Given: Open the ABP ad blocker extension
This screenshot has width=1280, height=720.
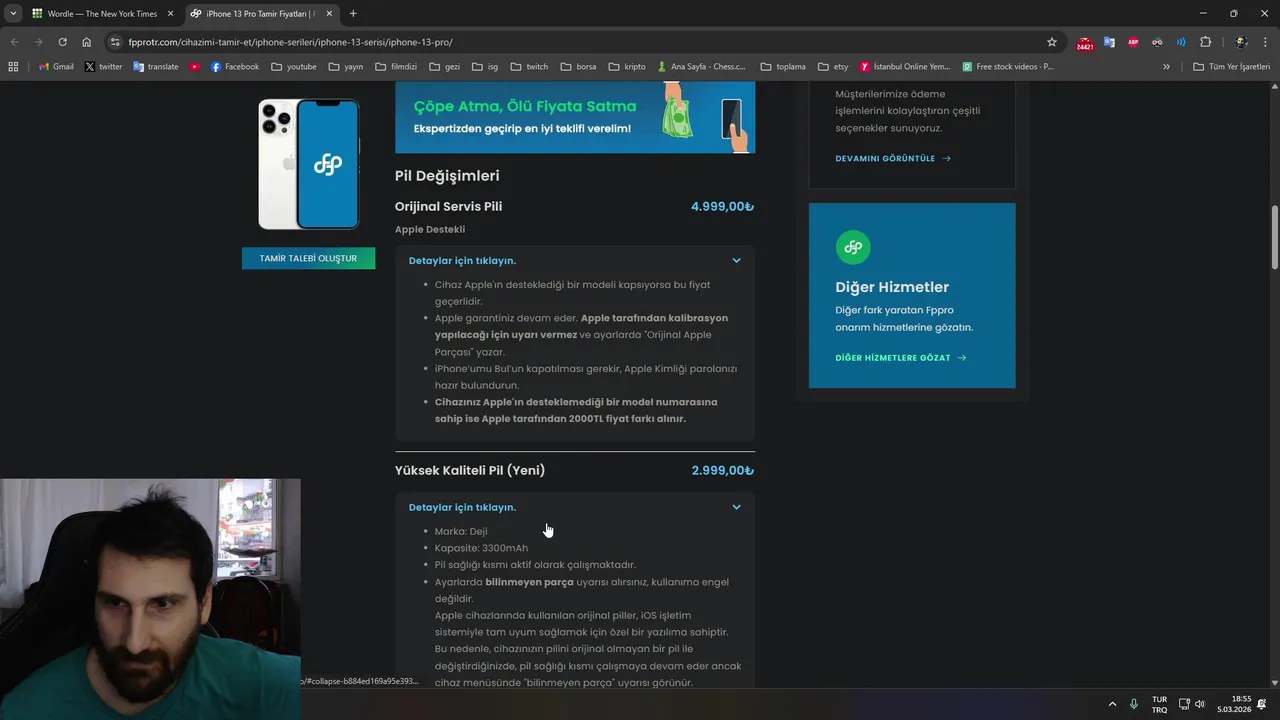Looking at the screenshot, I should point(1133,42).
